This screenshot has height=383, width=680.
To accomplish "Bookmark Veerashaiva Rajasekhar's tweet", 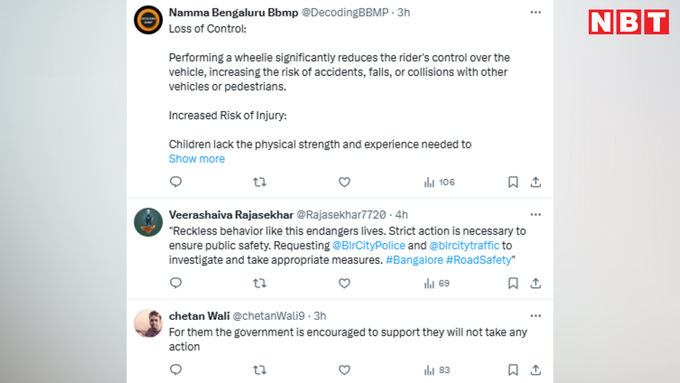I will coord(513,283).
